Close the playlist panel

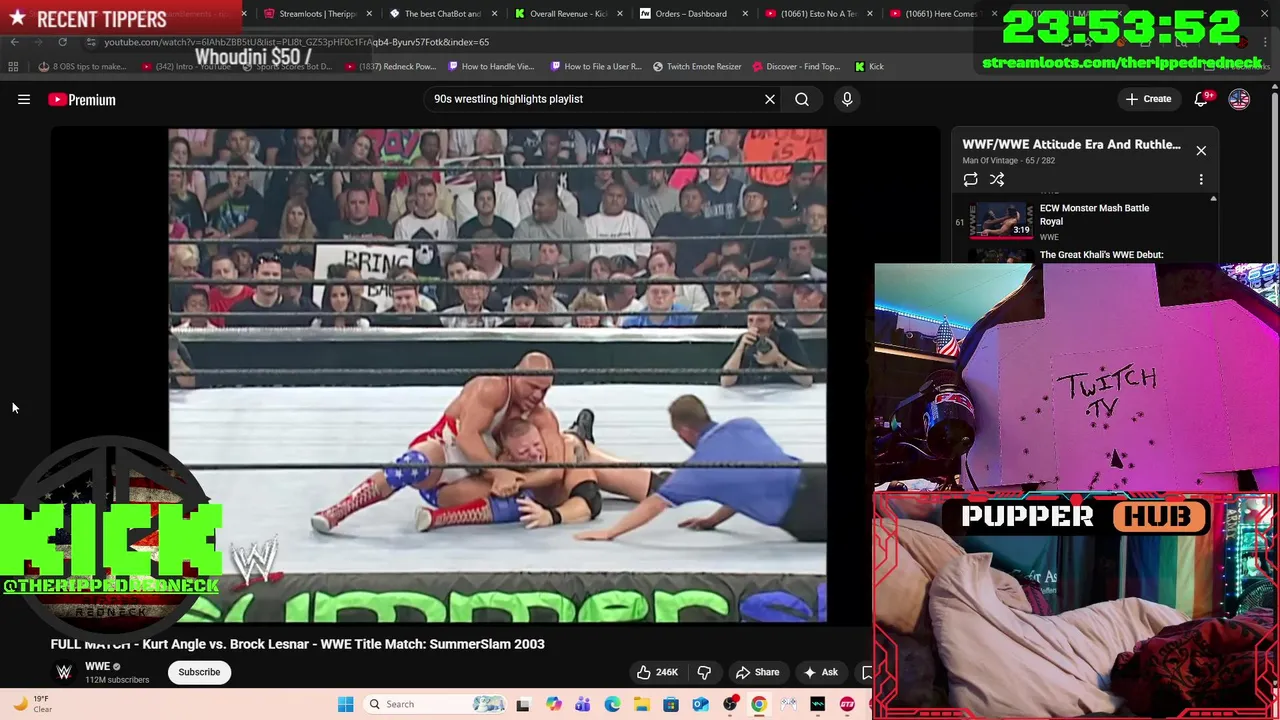1201,150
